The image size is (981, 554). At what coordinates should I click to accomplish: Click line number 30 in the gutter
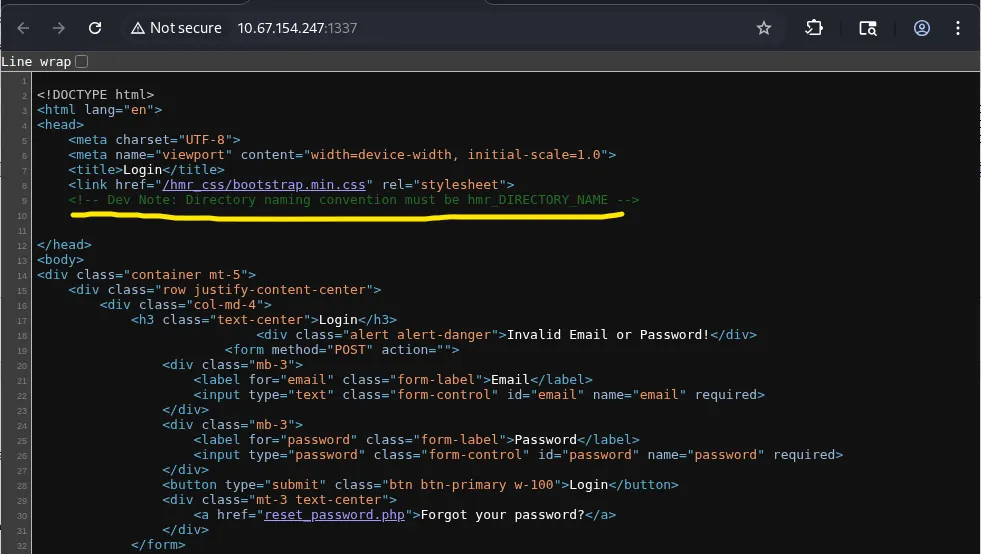tap(21, 515)
